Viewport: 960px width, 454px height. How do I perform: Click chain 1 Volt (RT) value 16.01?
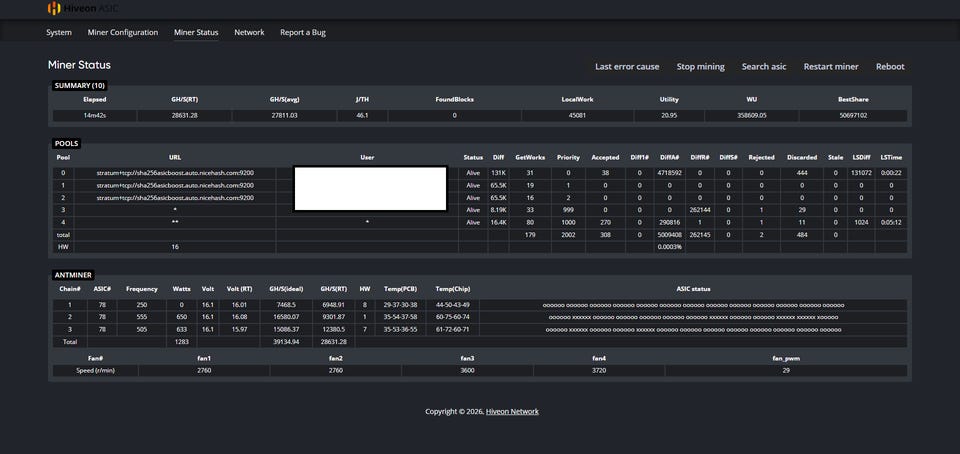click(239, 305)
